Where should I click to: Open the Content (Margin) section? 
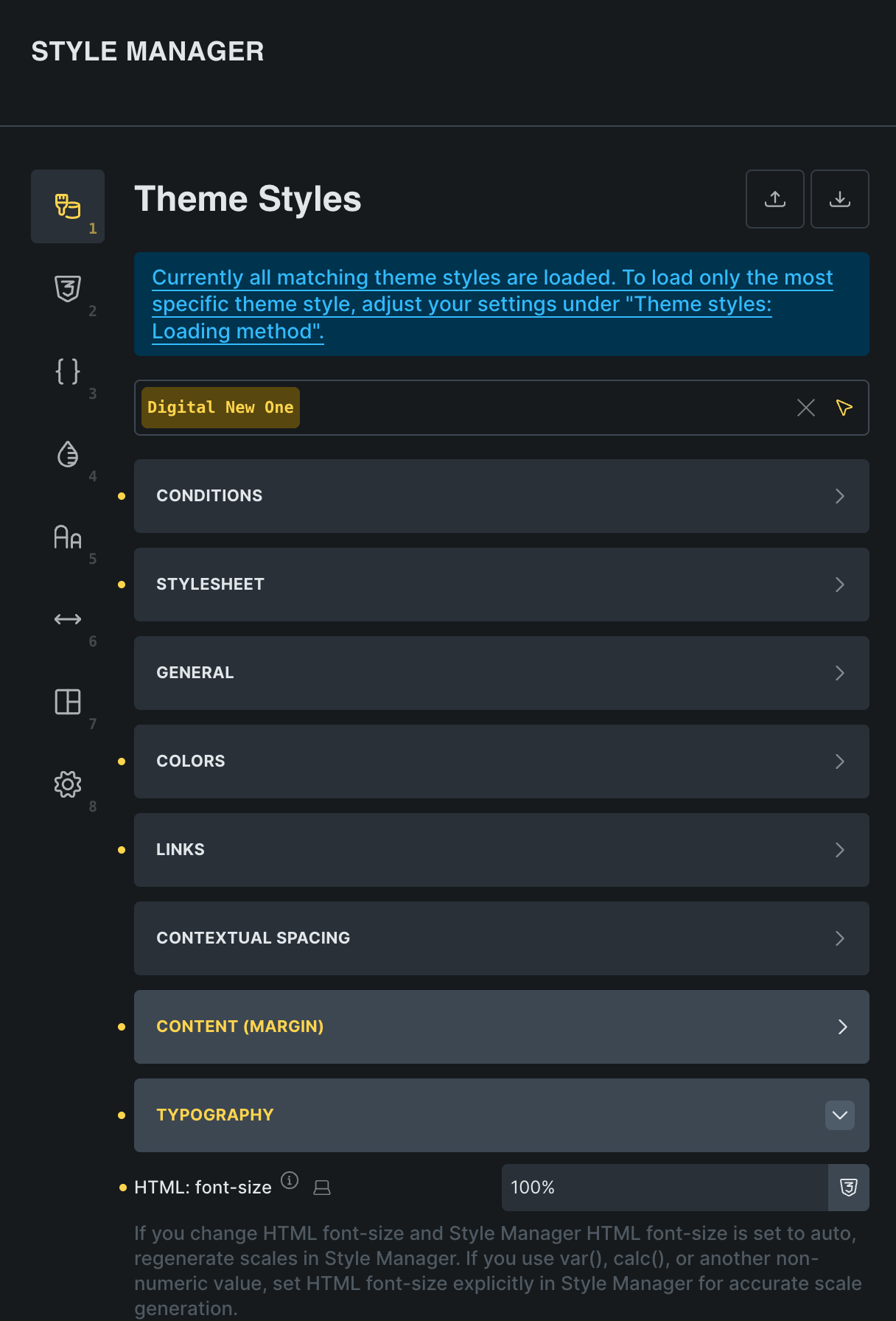click(501, 1027)
